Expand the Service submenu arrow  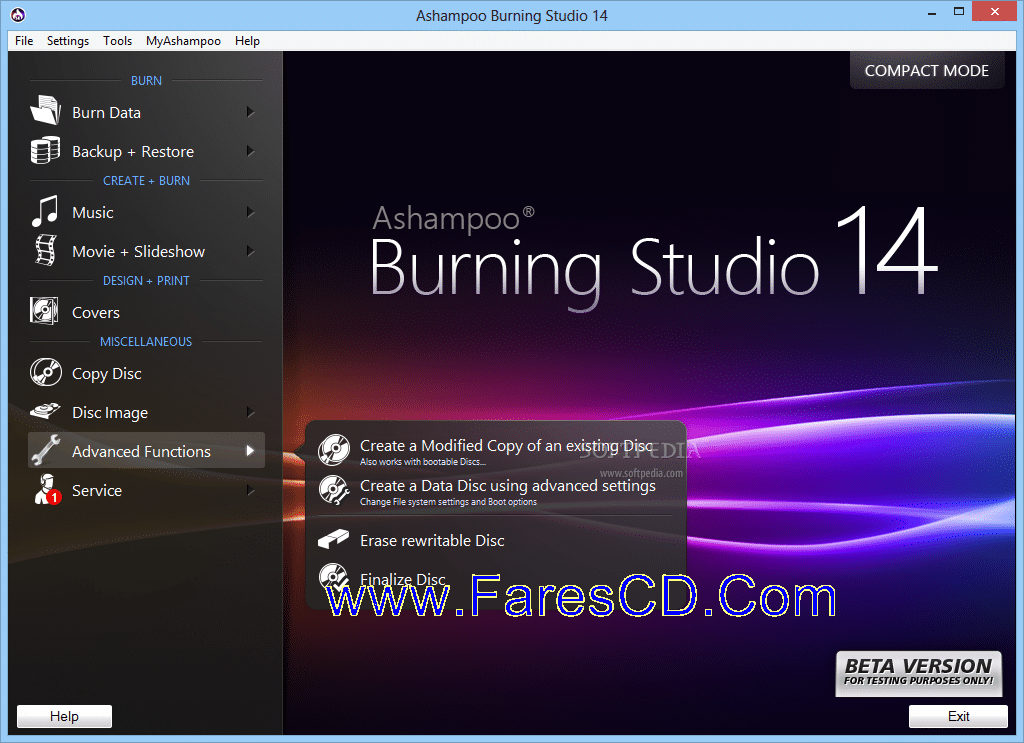(250, 490)
